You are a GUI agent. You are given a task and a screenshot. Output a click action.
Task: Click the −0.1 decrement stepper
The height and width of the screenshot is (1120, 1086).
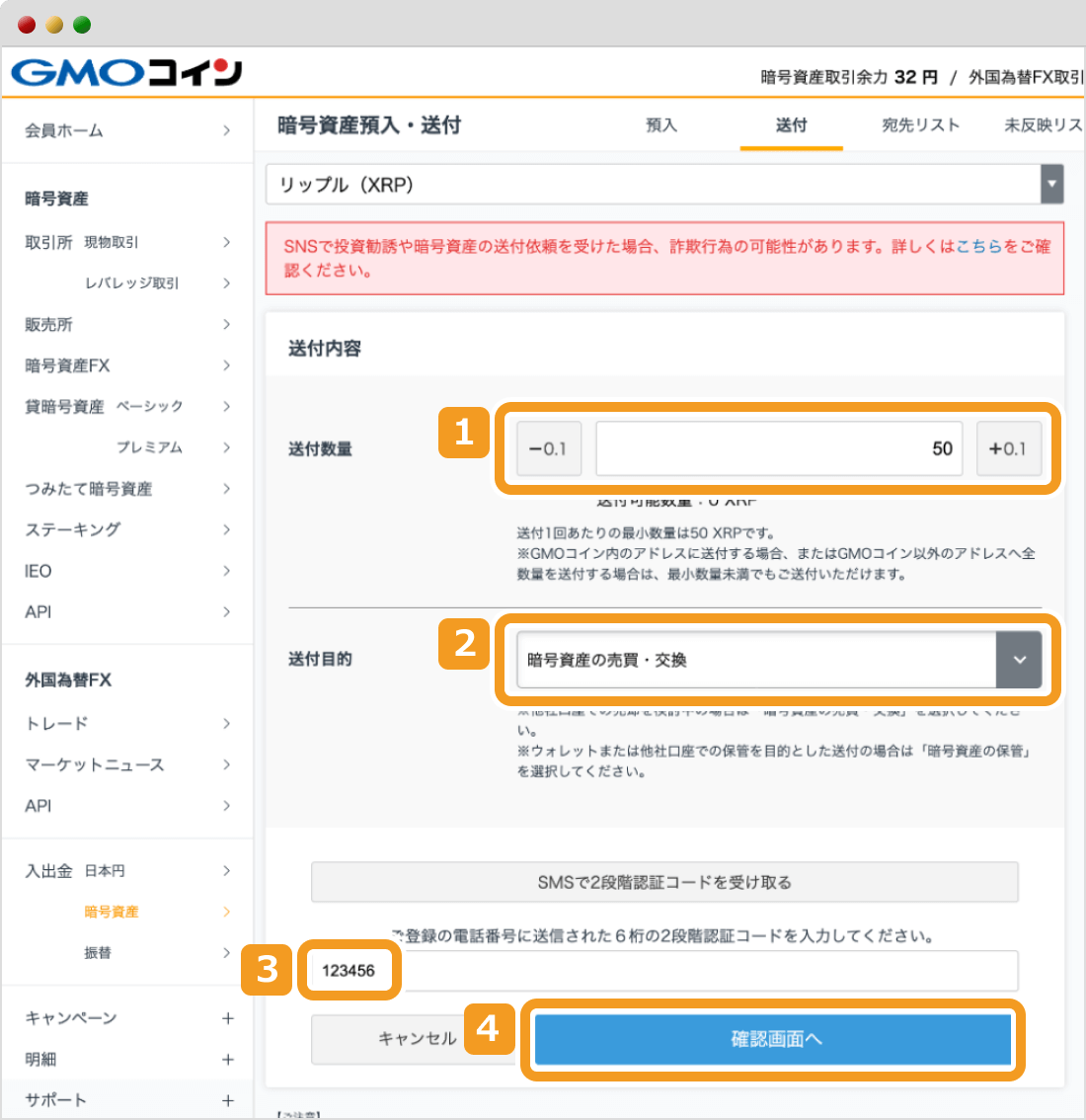[x=549, y=447]
